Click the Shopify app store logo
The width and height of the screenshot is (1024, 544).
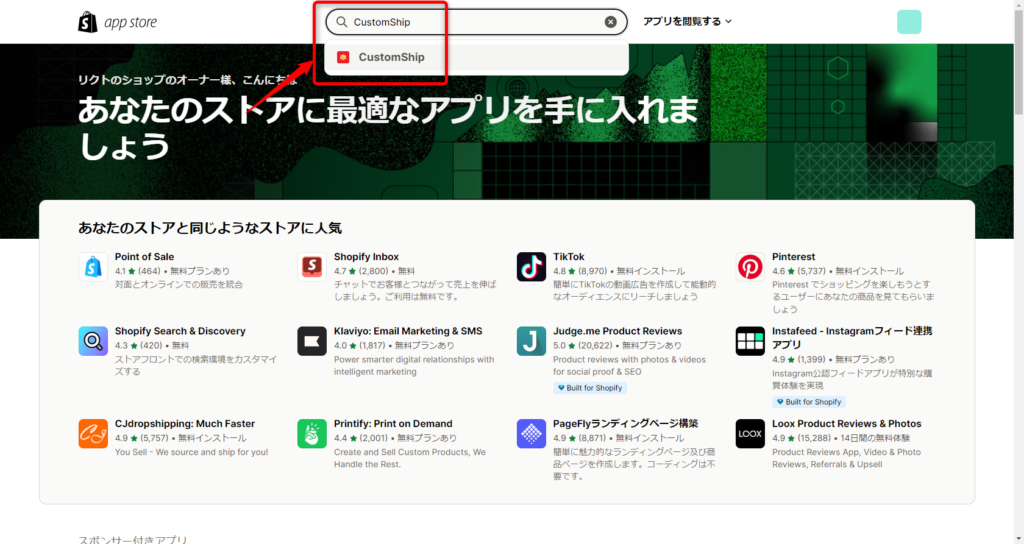[118, 22]
